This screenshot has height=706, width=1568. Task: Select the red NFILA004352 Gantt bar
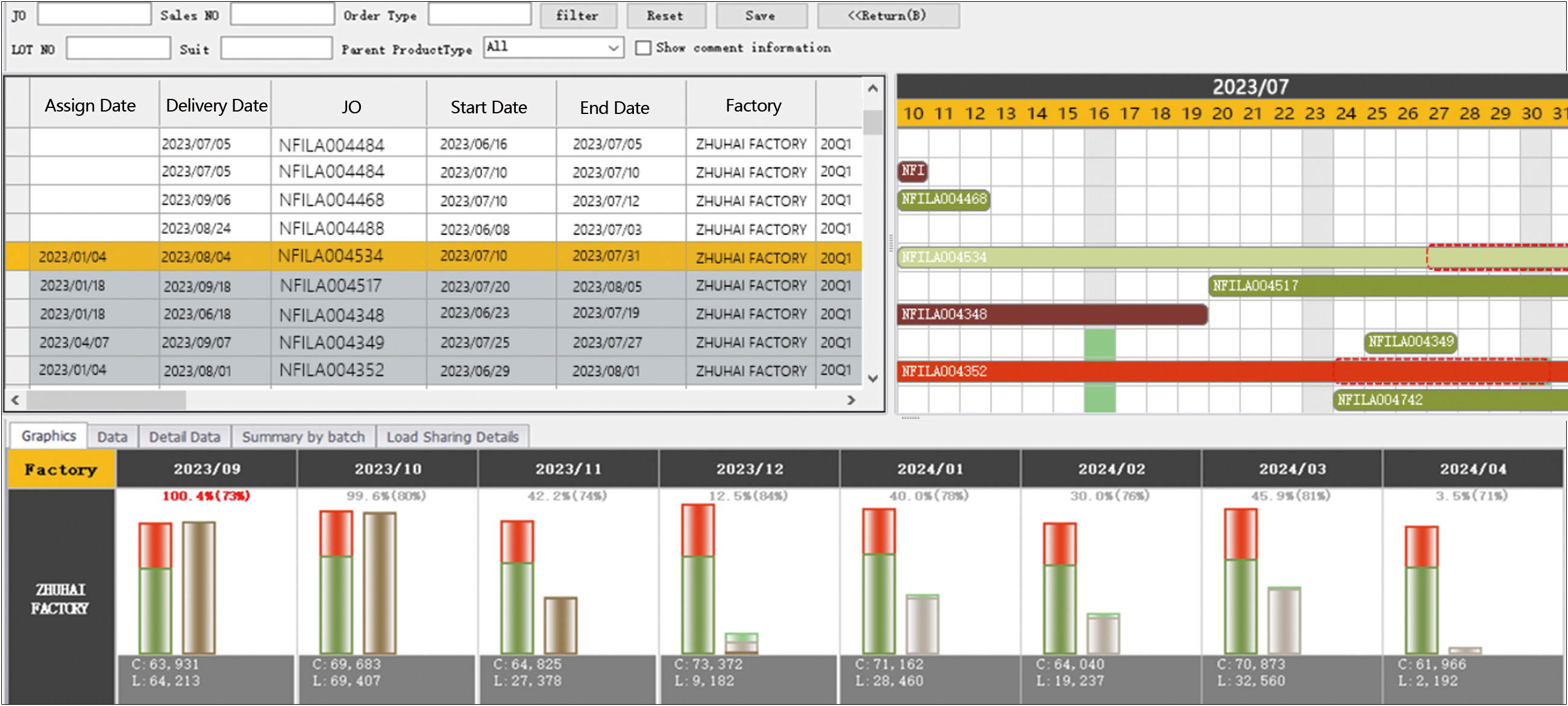coord(1114,371)
